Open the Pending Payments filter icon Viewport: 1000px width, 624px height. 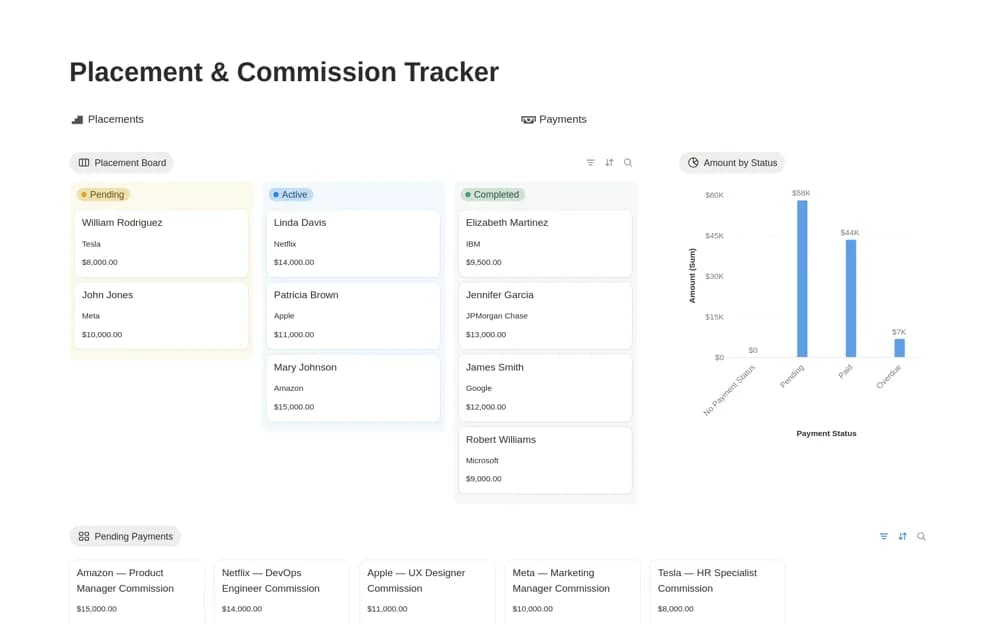[884, 537]
